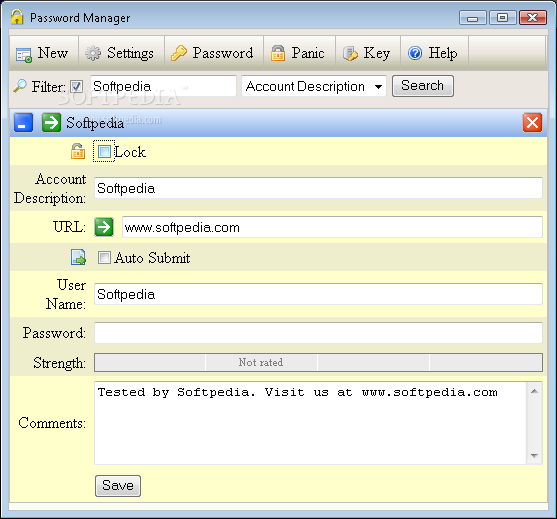Click the key icon next to Password
The width and height of the screenshot is (557, 519).
click(179, 53)
